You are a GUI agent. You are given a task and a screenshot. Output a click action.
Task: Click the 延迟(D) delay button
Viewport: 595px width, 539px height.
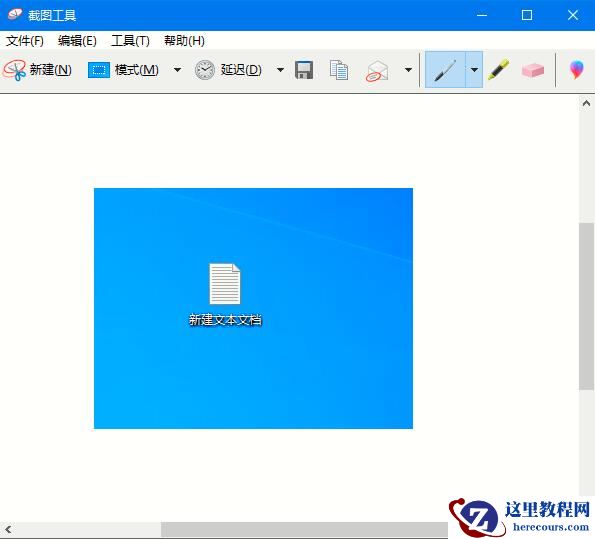(x=228, y=70)
